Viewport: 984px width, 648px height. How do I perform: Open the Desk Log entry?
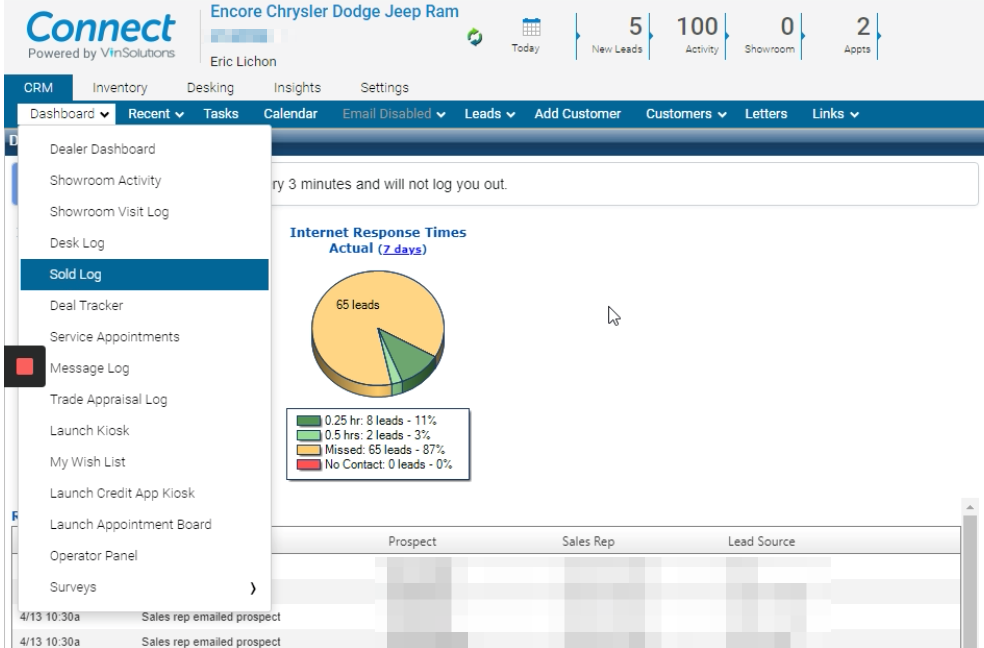point(144,243)
